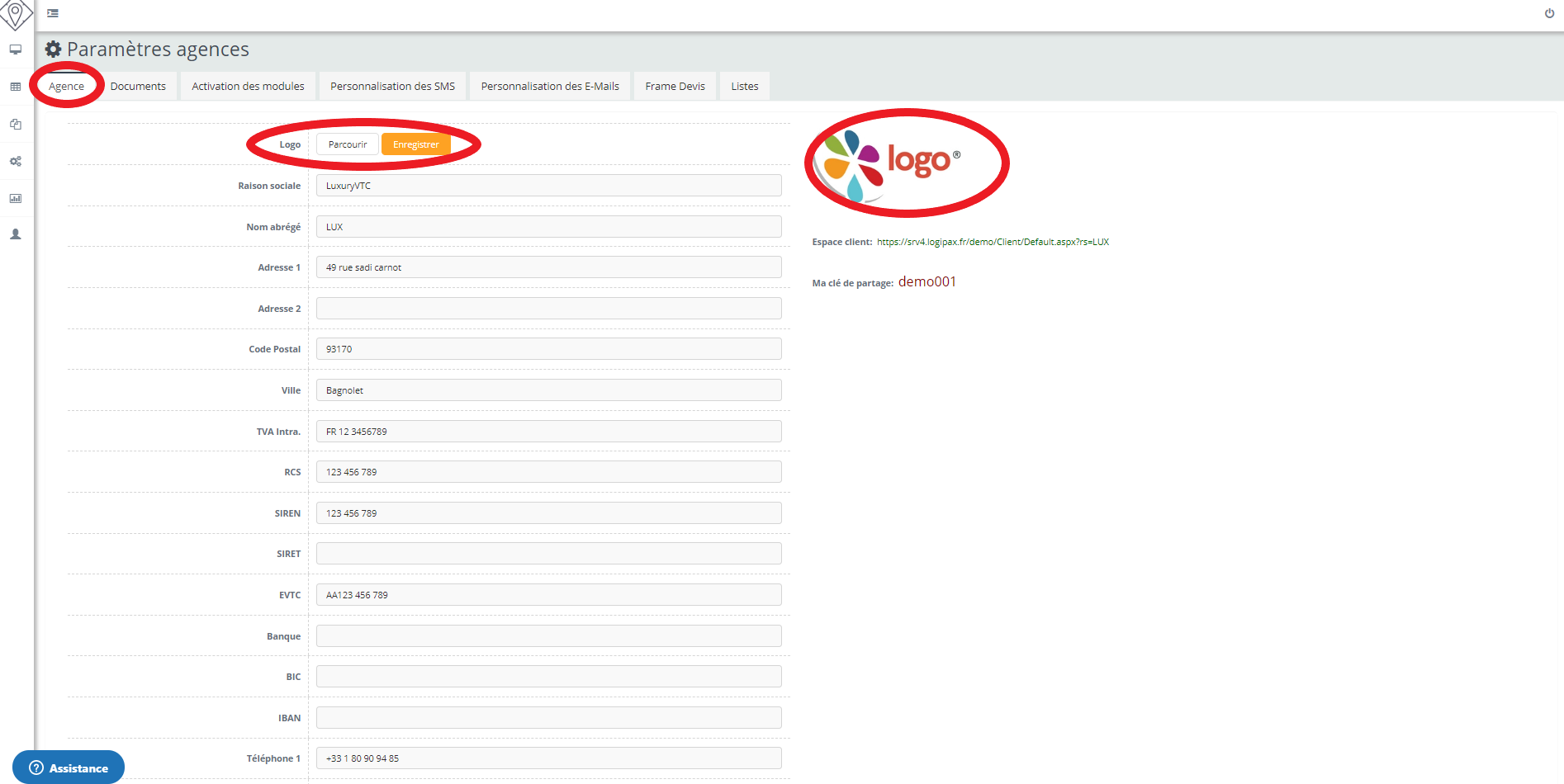Save the logo with the Enregistrer button
The width and height of the screenshot is (1564, 784).
click(415, 144)
